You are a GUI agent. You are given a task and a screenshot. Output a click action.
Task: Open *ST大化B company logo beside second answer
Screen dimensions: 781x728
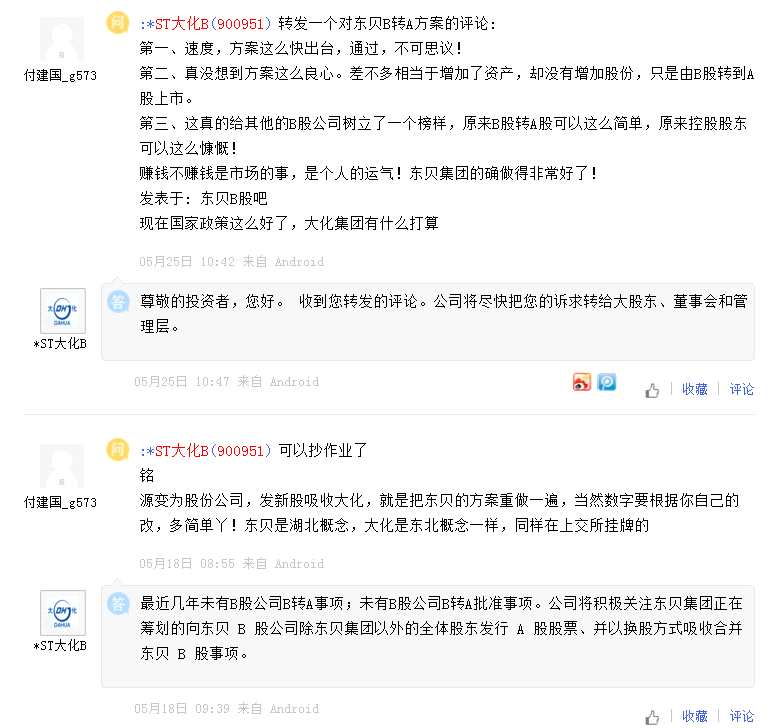pos(62,613)
